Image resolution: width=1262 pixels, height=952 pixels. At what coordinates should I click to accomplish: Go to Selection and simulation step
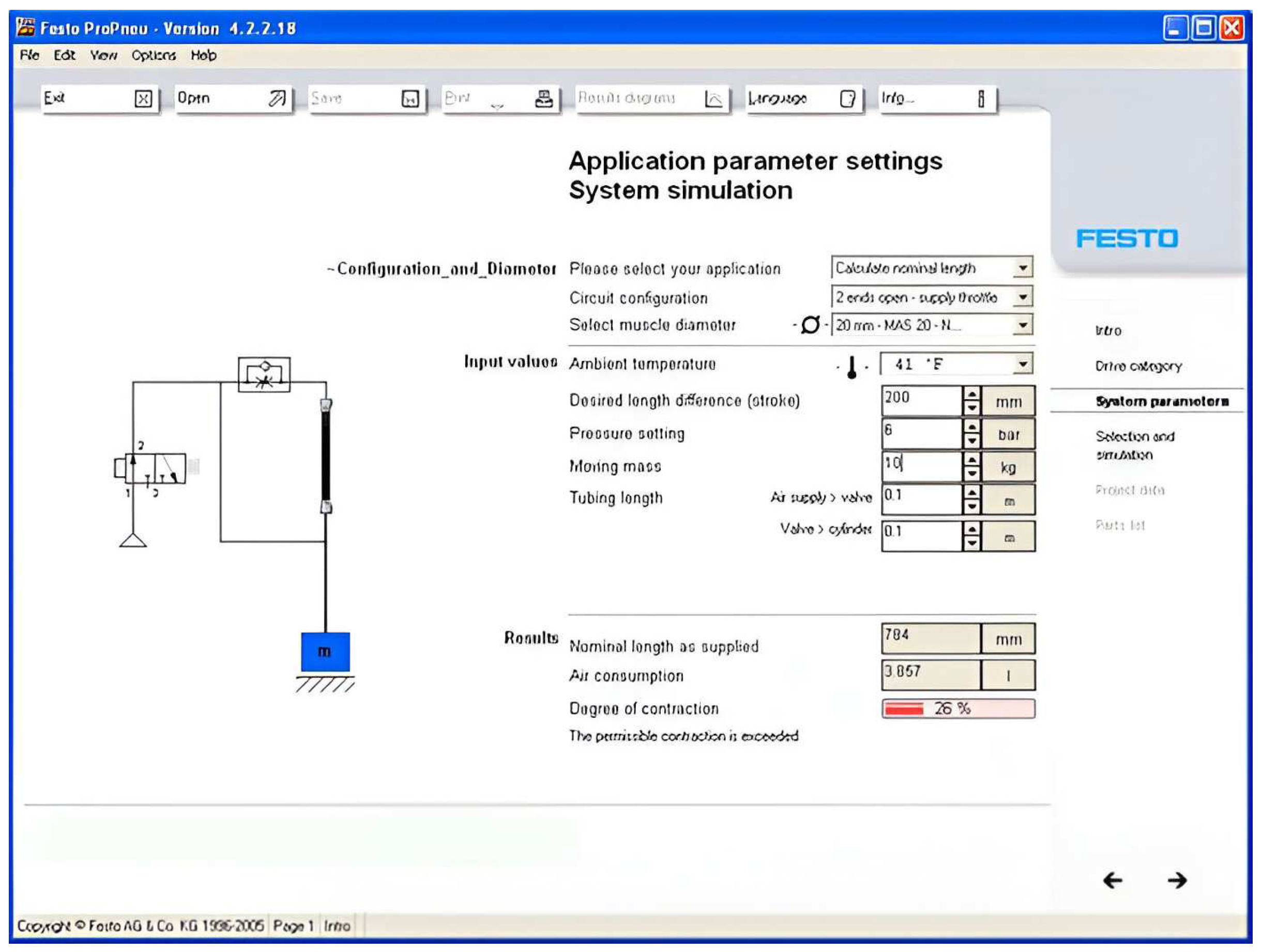coord(1135,445)
